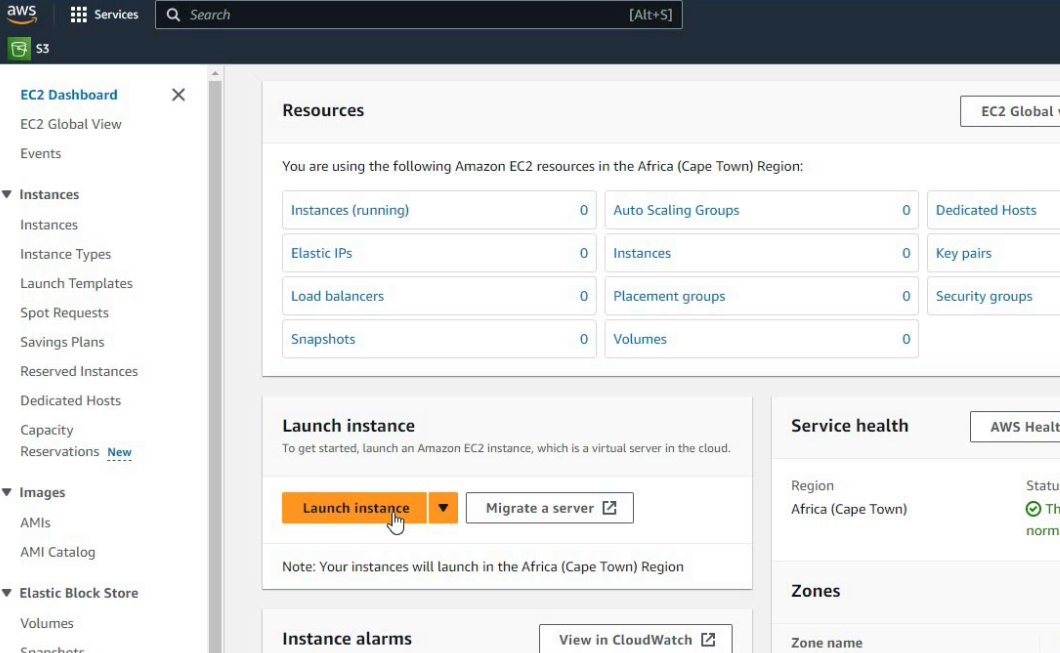Open EC2 Global View in the sidebar
The width and height of the screenshot is (1060, 653).
point(71,124)
